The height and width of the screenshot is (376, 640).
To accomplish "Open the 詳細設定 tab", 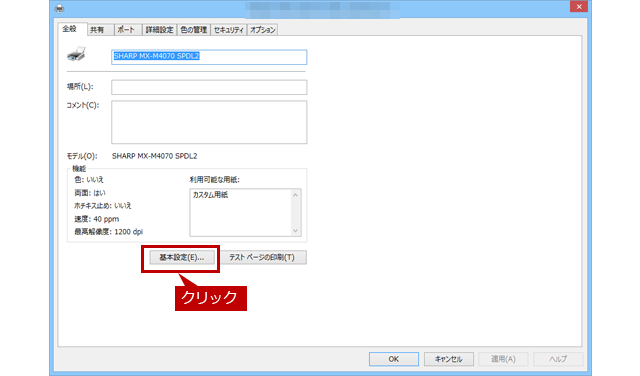I will 160,30.
